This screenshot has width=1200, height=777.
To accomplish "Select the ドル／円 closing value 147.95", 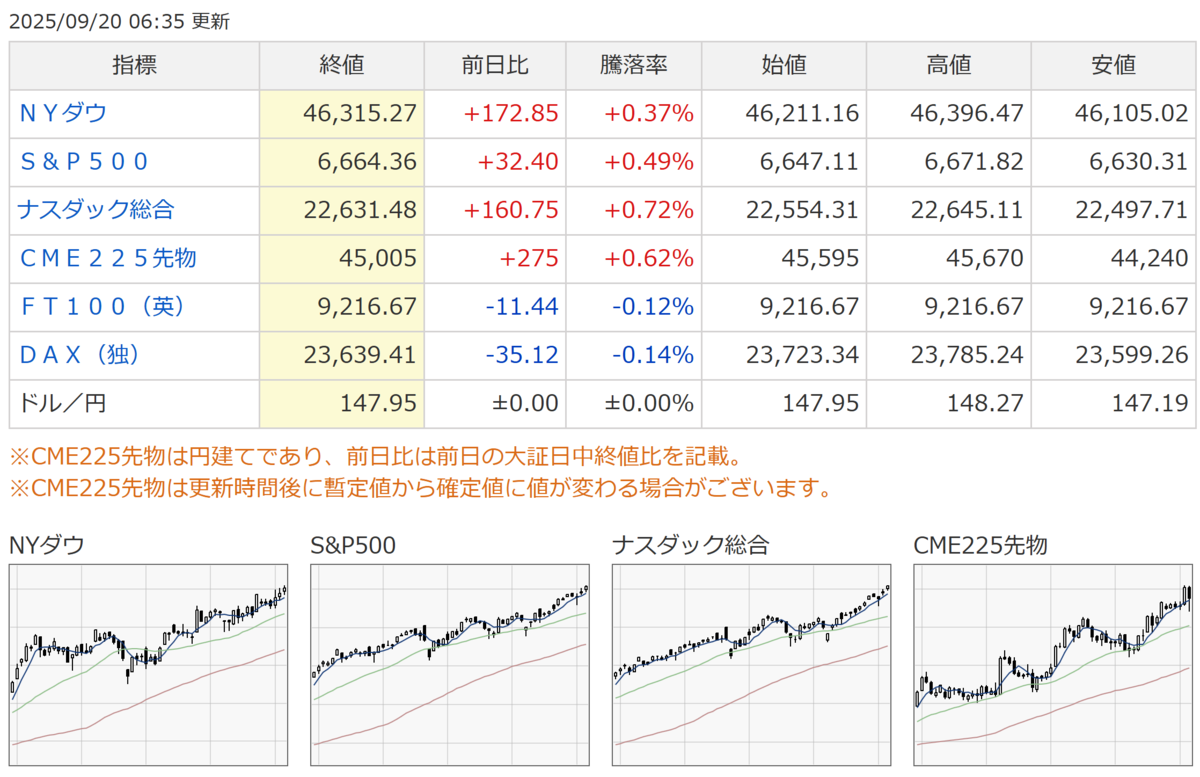I will pos(380,403).
